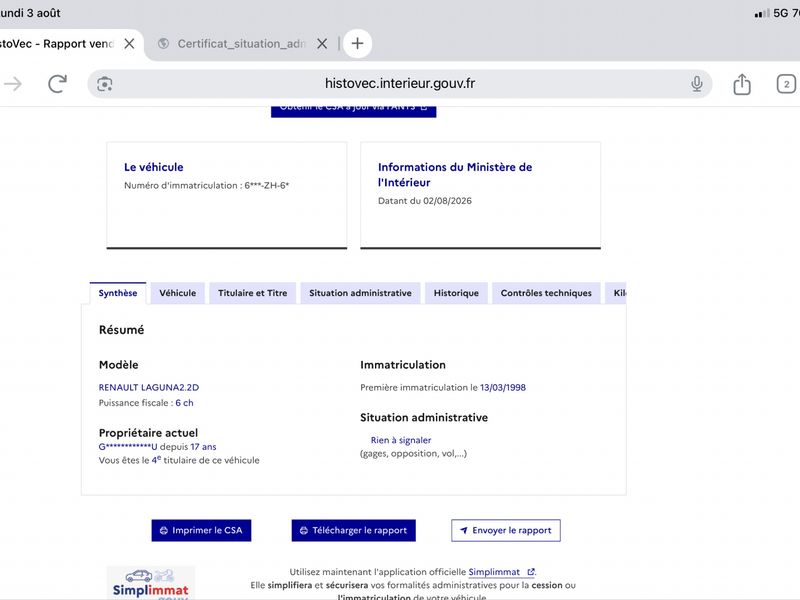Select the RENAULT LAGUNA2.2D model text
This screenshot has width=800, height=600.
(x=149, y=387)
